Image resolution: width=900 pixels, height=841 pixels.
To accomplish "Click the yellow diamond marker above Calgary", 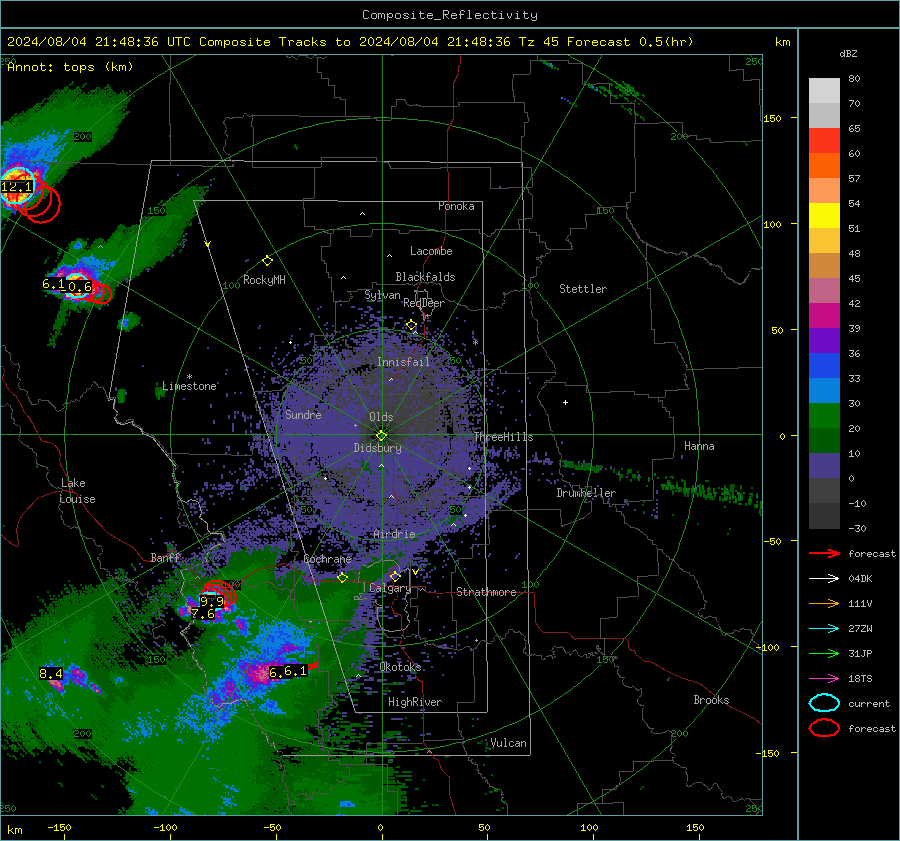I will pos(395,576).
